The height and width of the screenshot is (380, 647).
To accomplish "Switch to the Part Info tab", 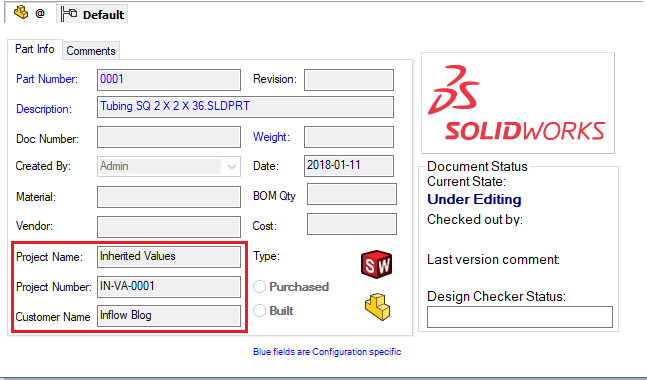I will [35, 49].
